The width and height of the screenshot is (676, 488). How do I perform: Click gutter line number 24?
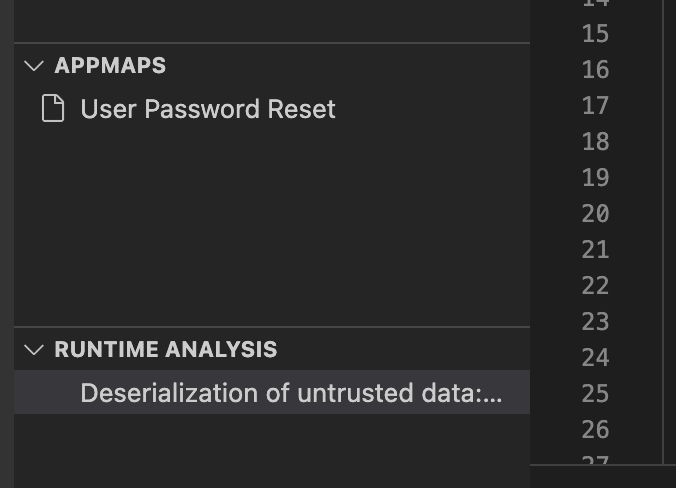[x=595, y=358]
